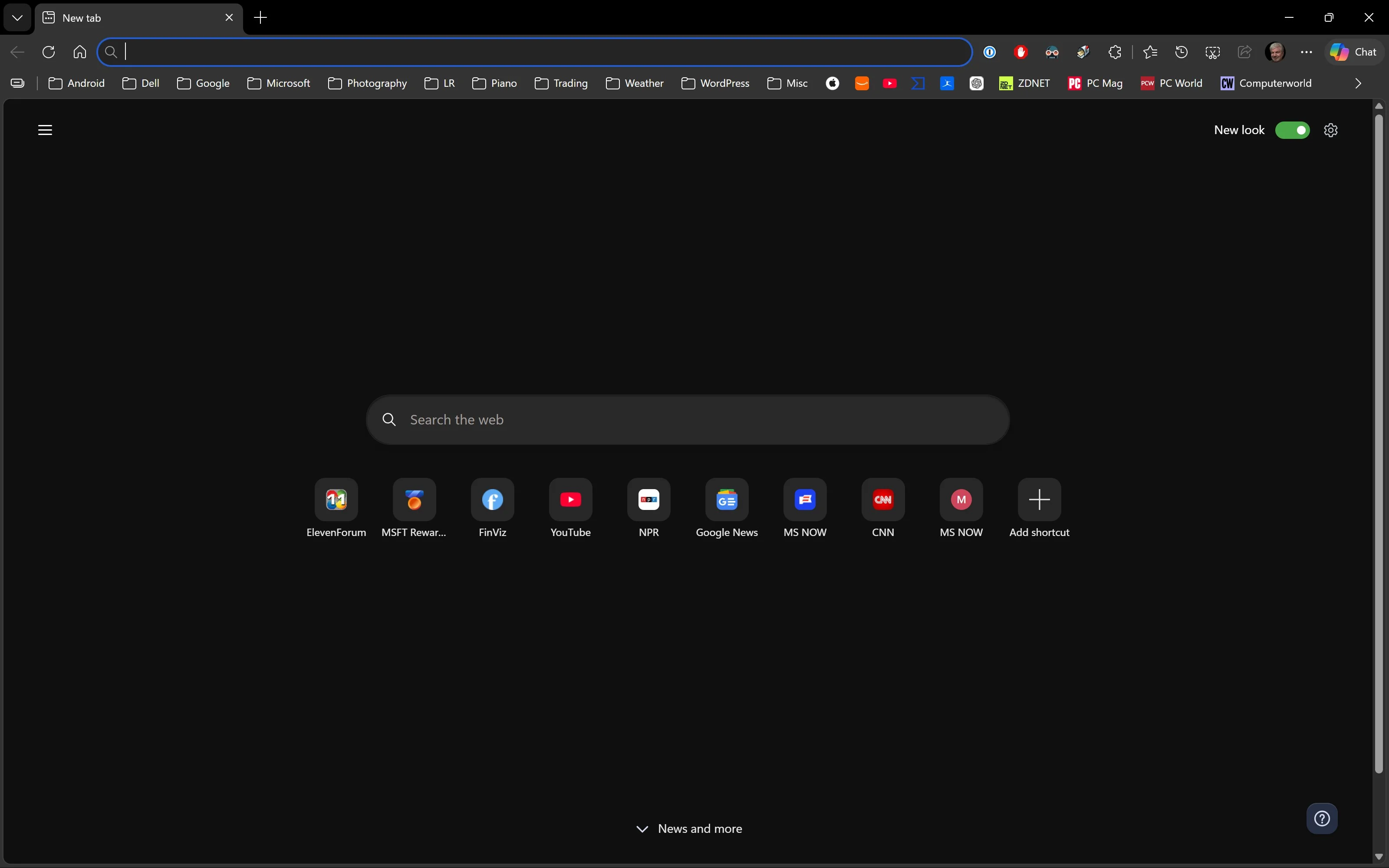The height and width of the screenshot is (868, 1389).
Task: Open the Apple bookmark icon
Action: [x=832, y=83]
